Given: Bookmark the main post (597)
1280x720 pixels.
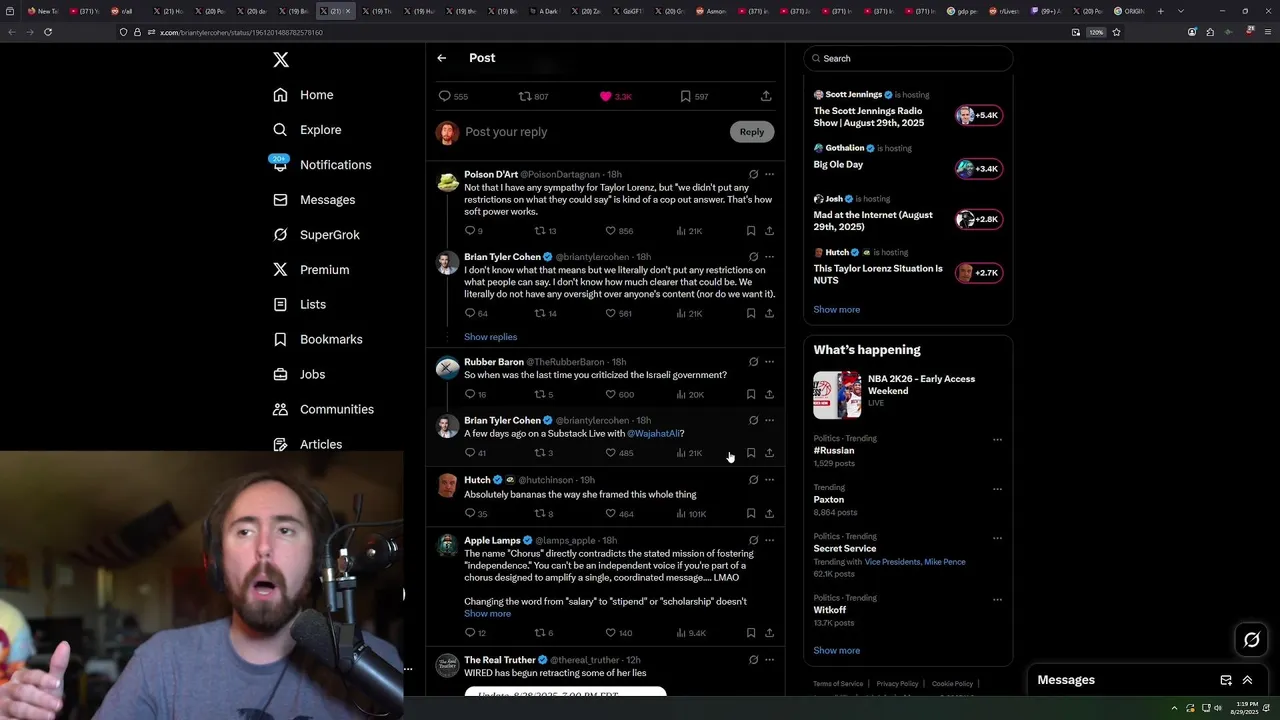Looking at the screenshot, I should (694, 96).
